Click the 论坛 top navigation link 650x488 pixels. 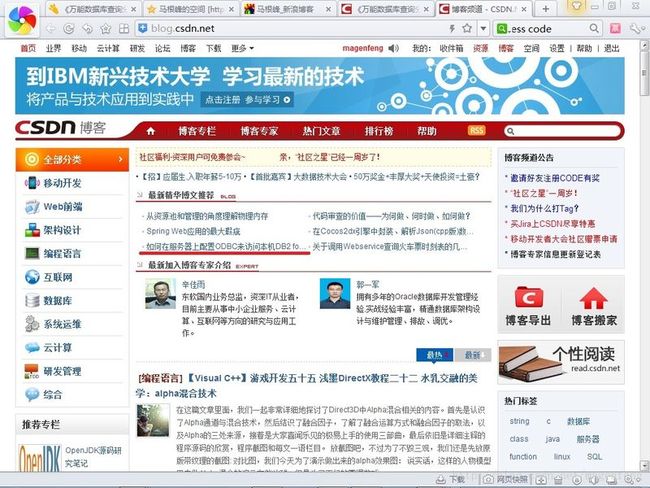(162, 48)
